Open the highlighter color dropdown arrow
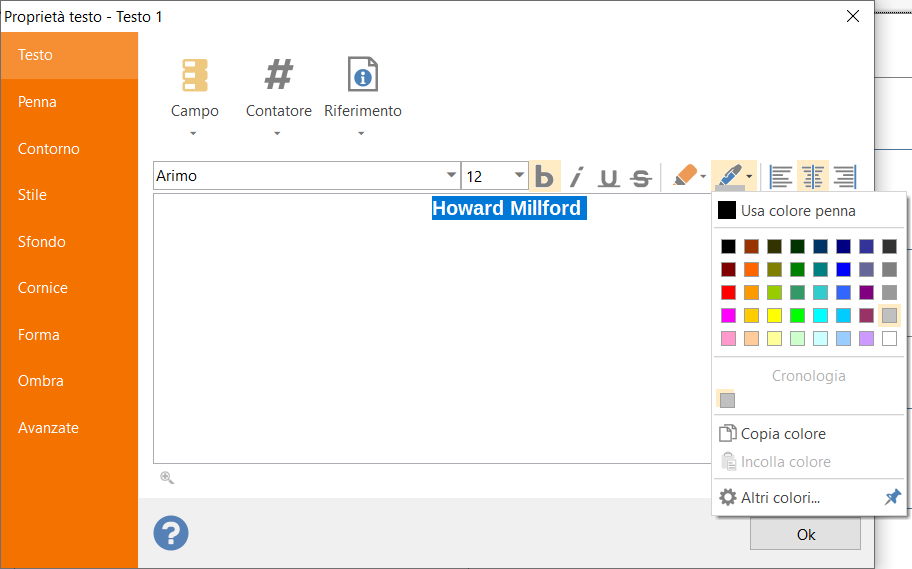The image size is (912, 569). (703, 177)
